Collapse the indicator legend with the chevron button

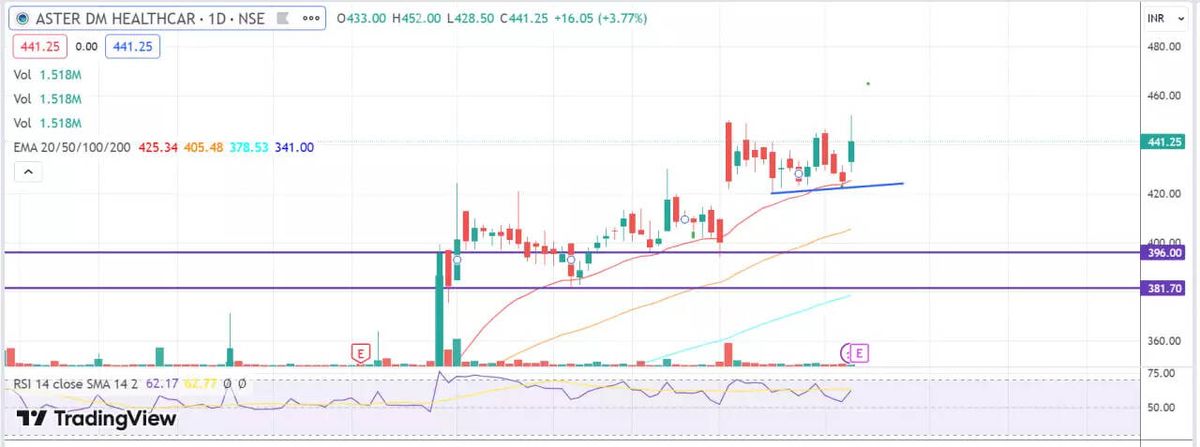[27, 173]
